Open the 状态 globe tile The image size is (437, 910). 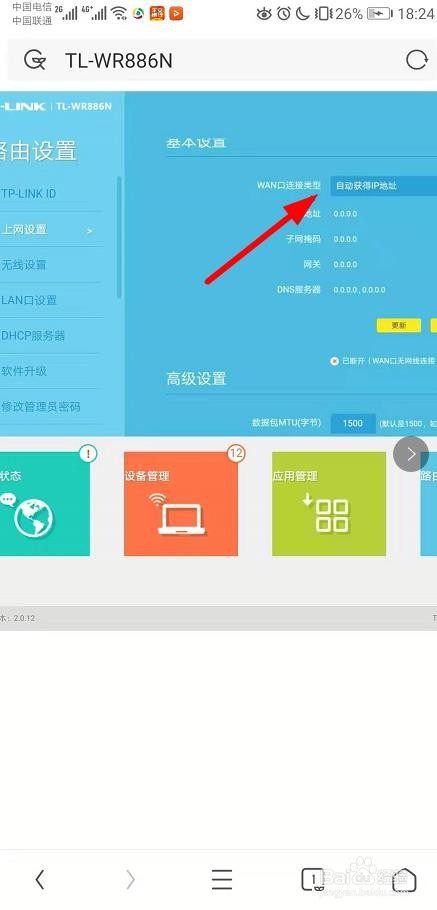click(x=45, y=504)
